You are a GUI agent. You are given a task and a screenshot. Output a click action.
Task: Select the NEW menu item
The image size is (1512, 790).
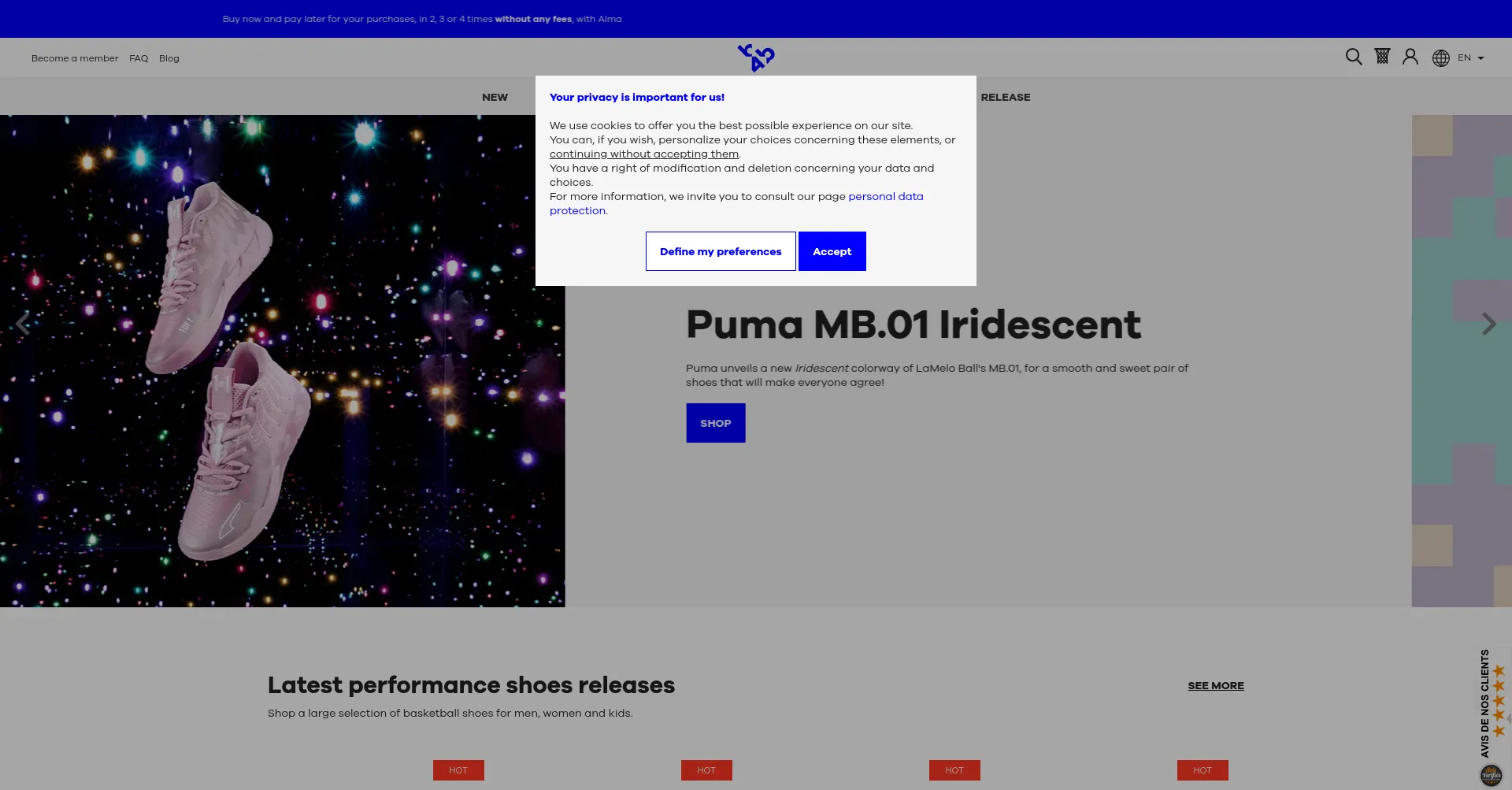click(x=495, y=97)
